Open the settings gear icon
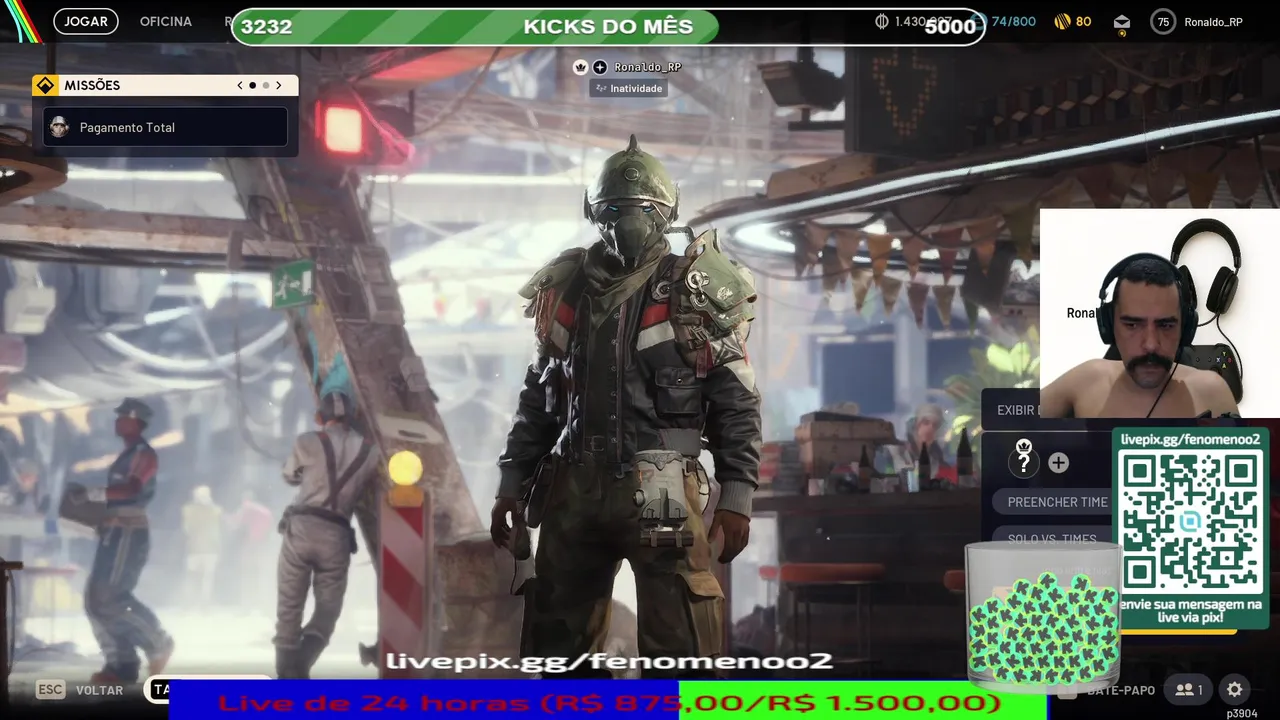 1234,689
